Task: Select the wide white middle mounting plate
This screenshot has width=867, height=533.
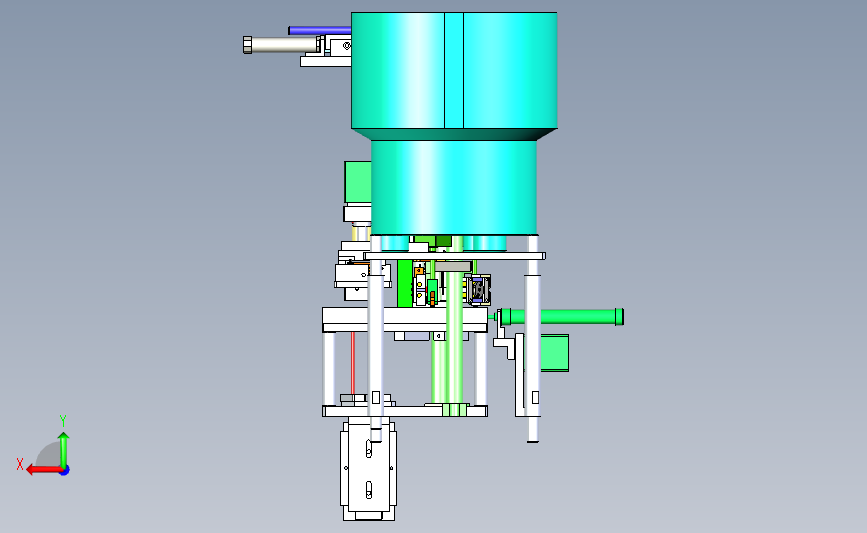Action: (x=405, y=320)
